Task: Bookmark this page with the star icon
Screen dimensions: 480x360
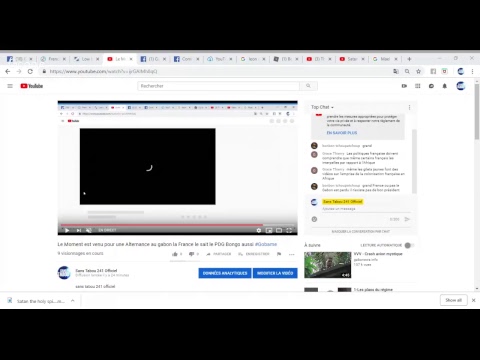Action: click(x=418, y=71)
